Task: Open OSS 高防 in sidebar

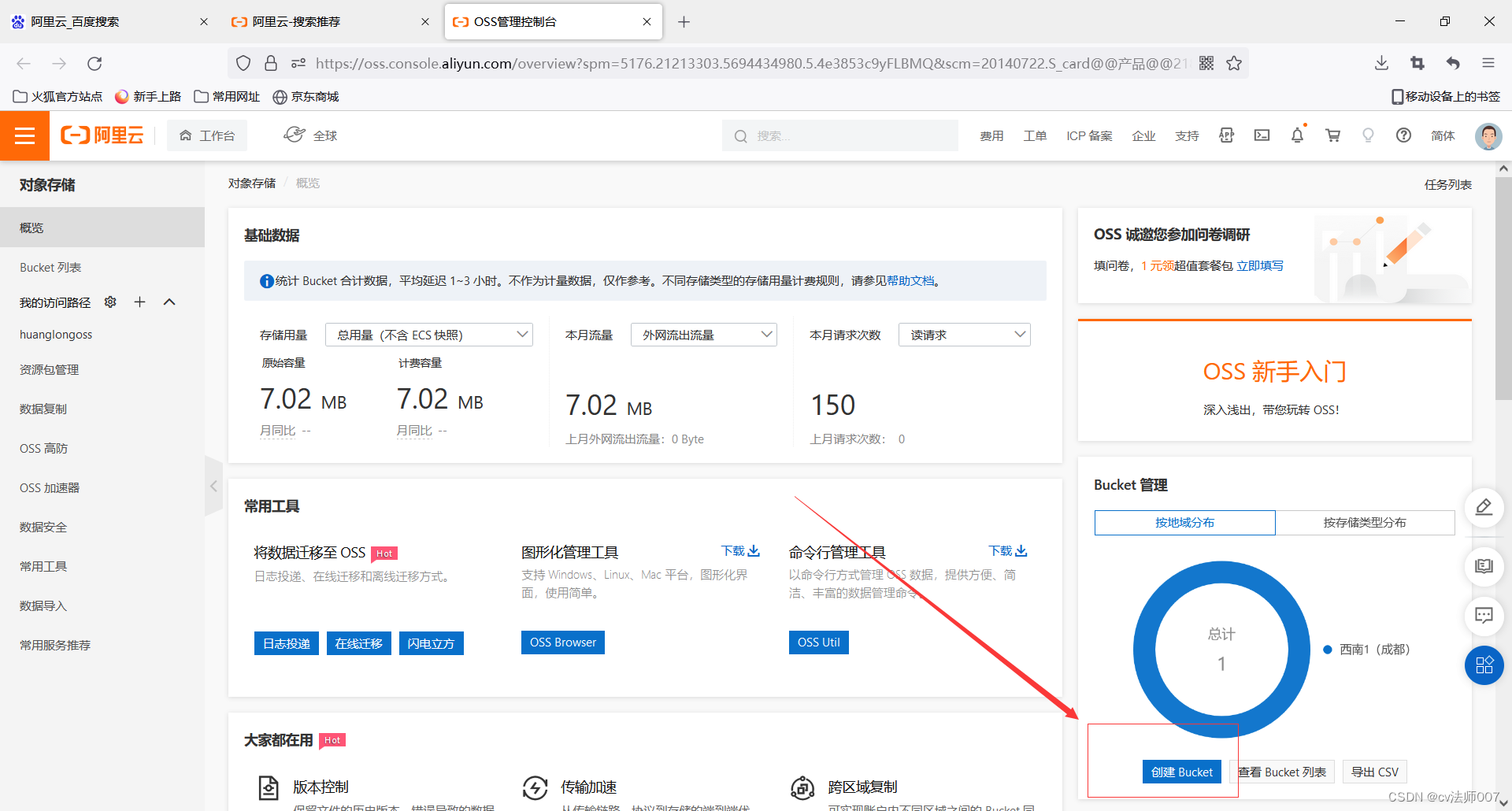Action: click(43, 448)
